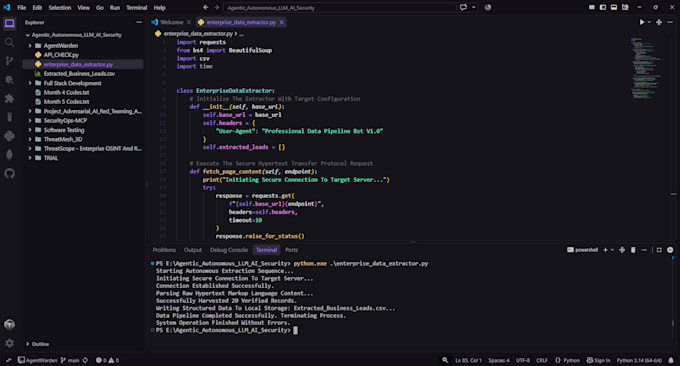Switch to the Ports panel tab

tap(291, 250)
